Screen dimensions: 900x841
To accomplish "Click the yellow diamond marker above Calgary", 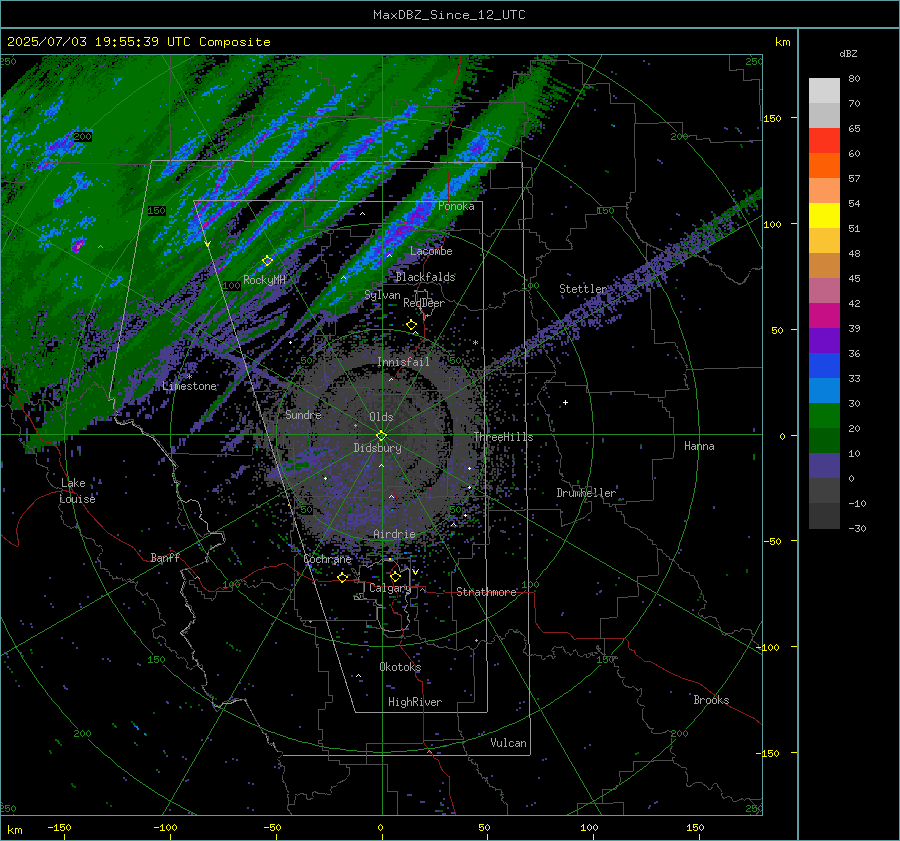I will point(395,576).
